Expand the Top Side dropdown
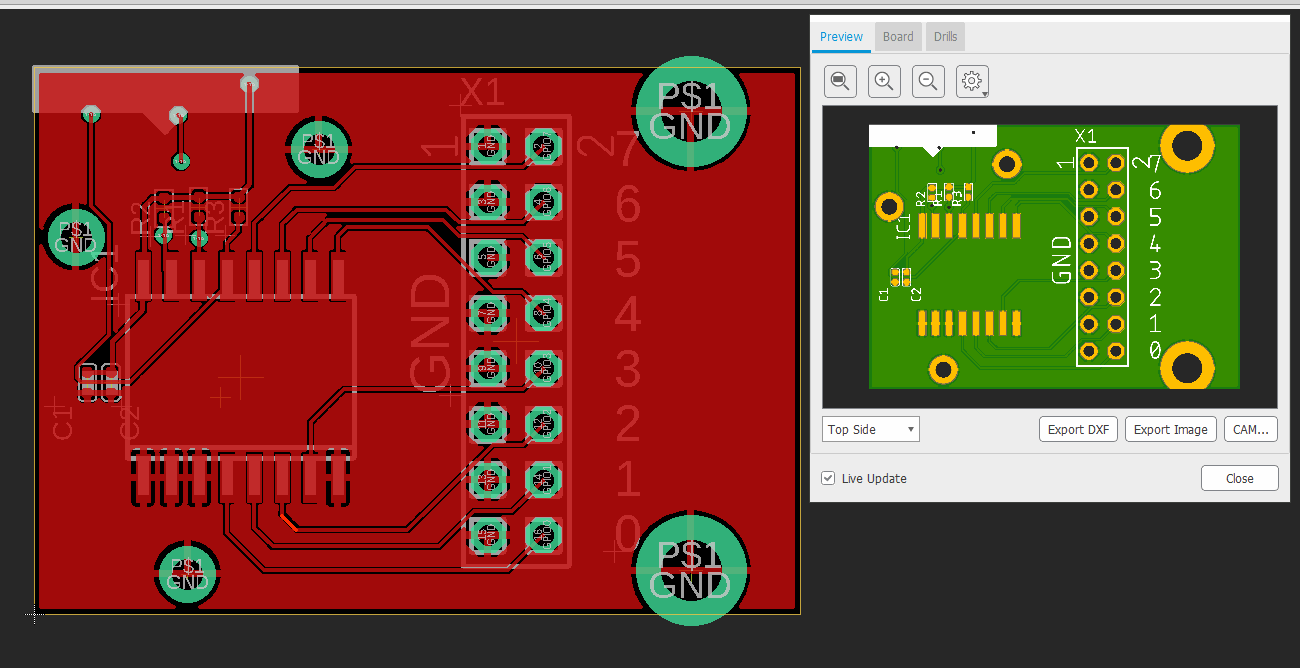 click(870, 430)
